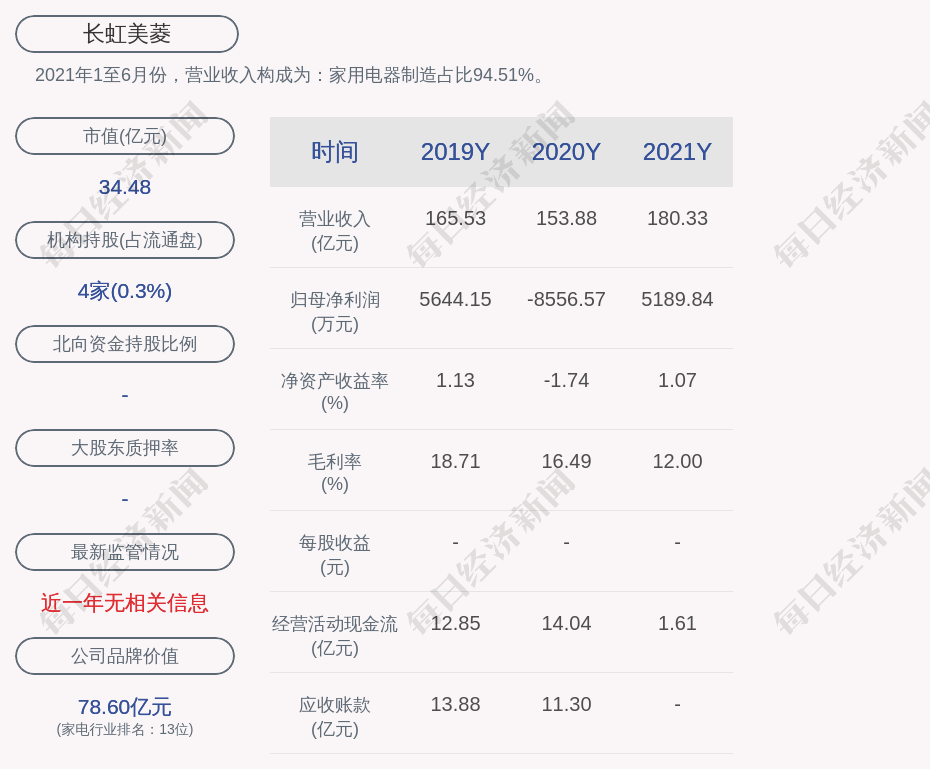Select the 14.04 cash flow cell
930x769 pixels.
tap(566, 623)
